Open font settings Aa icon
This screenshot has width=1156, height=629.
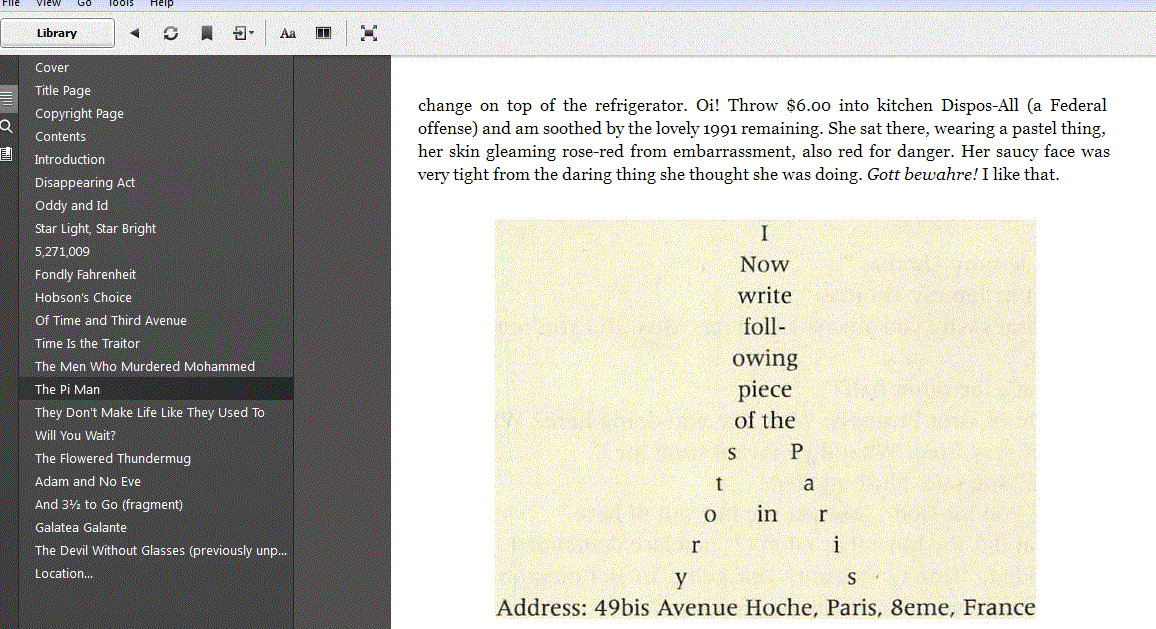pyautogui.click(x=288, y=33)
